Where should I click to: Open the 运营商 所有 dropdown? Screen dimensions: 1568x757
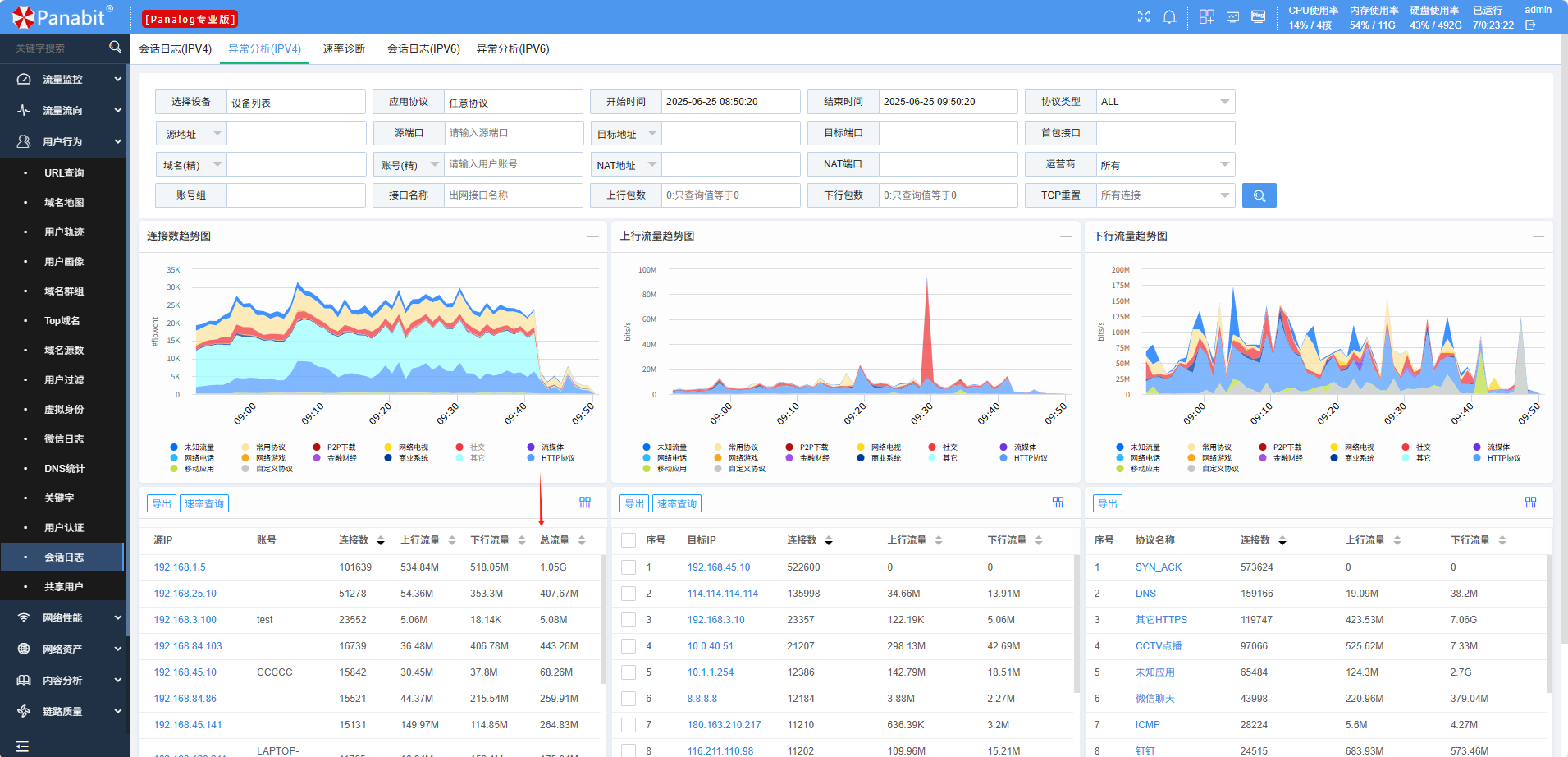(1165, 164)
